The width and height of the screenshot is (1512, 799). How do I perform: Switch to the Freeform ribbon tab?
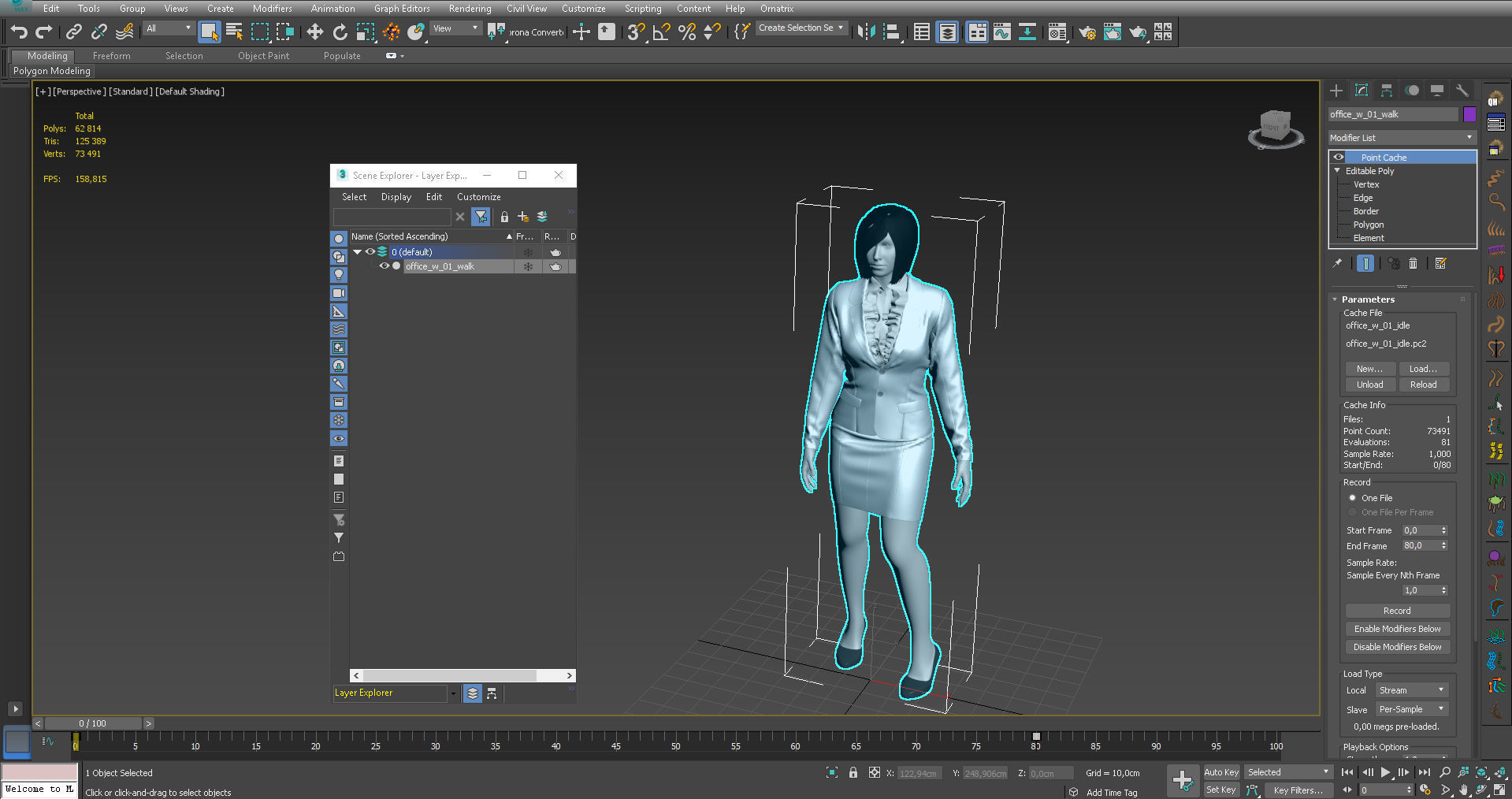click(x=111, y=56)
